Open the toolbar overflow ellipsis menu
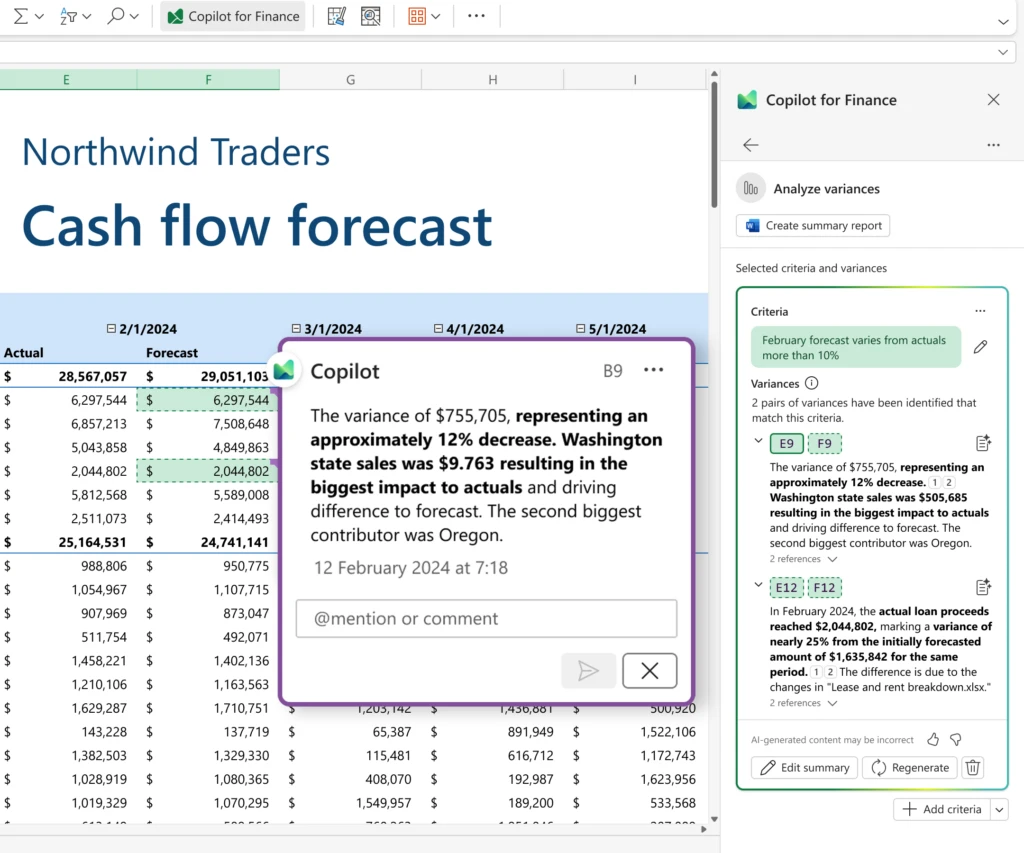This screenshot has height=853, width=1024. (477, 16)
